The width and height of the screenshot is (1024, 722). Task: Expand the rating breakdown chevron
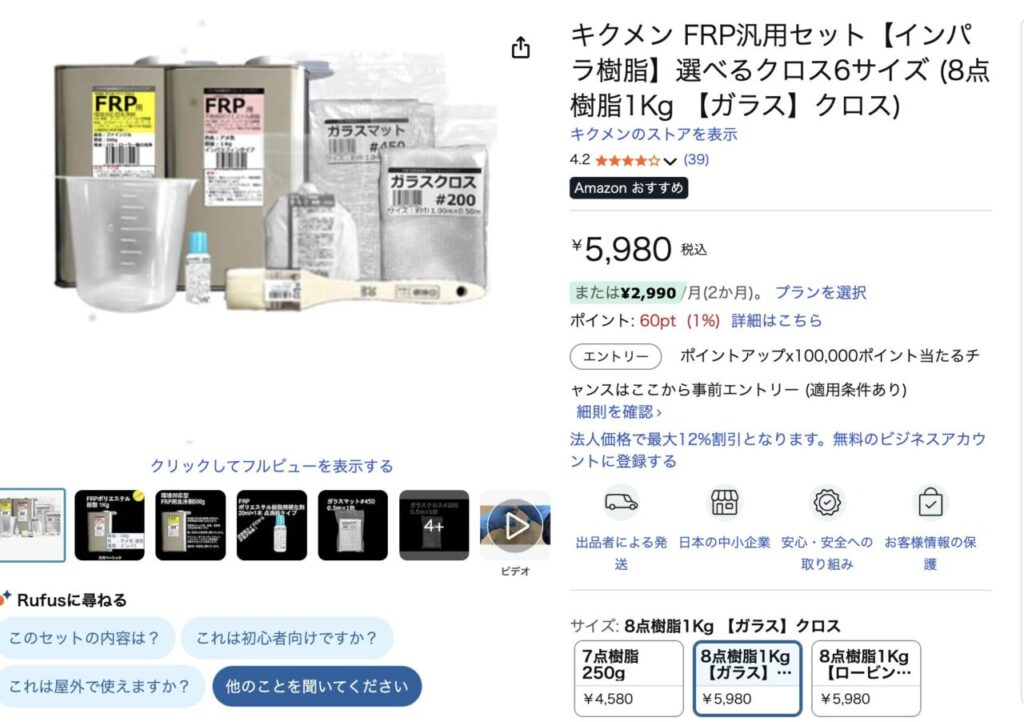670,161
